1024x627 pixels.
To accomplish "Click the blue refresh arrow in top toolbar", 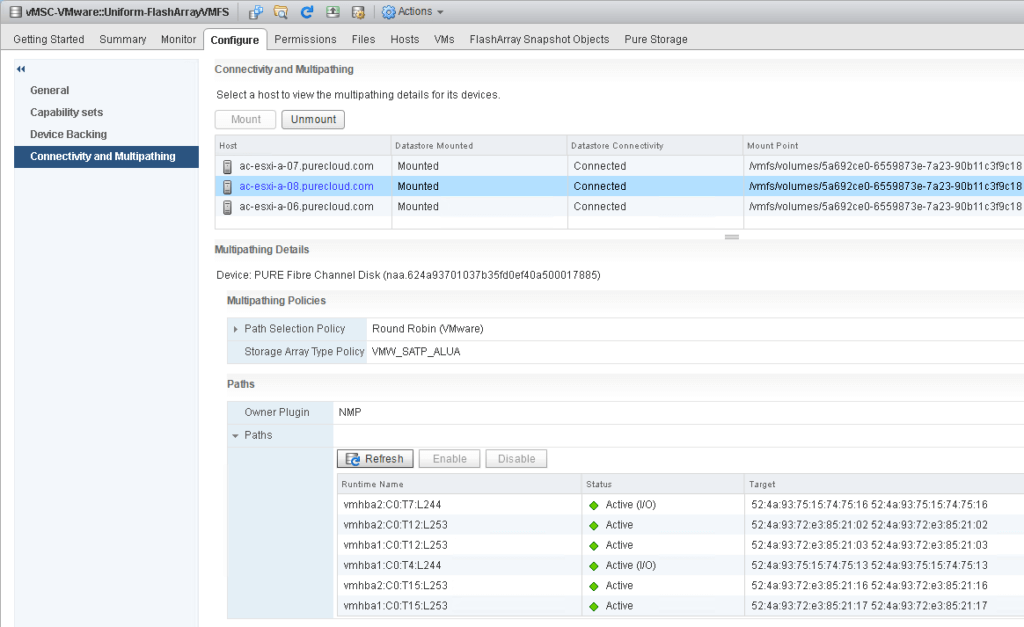I will (306, 12).
